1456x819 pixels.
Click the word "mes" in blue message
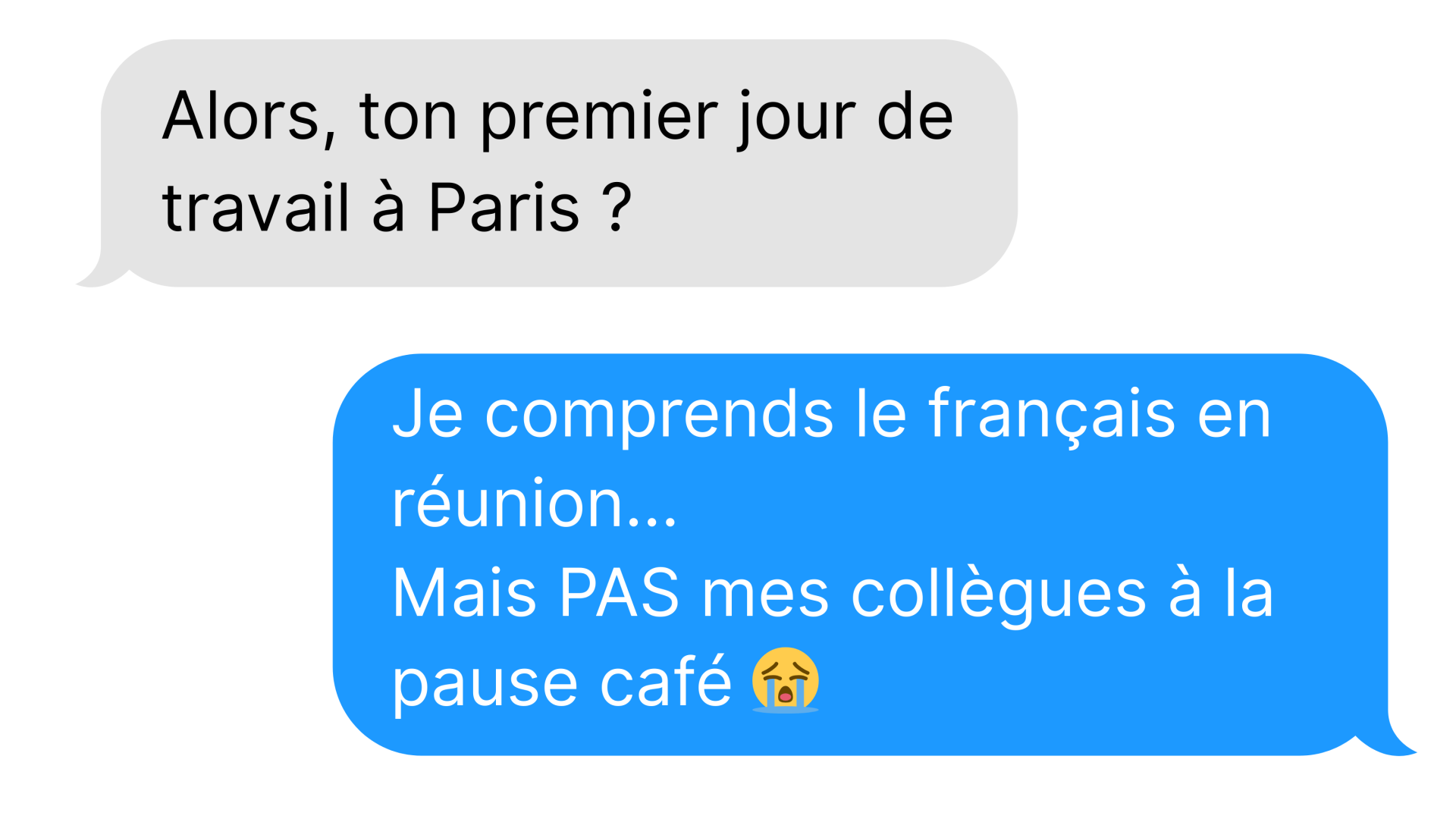[765, 597]
